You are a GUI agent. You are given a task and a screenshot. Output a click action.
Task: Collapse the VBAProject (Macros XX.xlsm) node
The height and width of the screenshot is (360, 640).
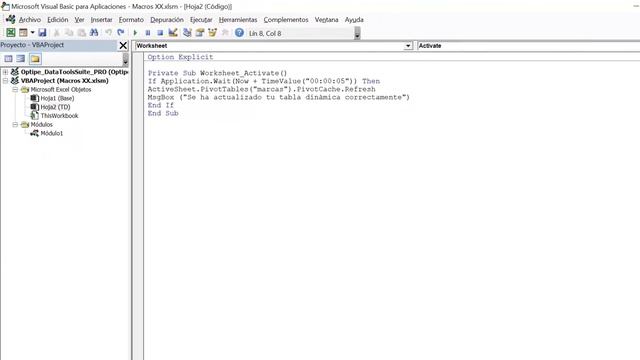(5, 81)
